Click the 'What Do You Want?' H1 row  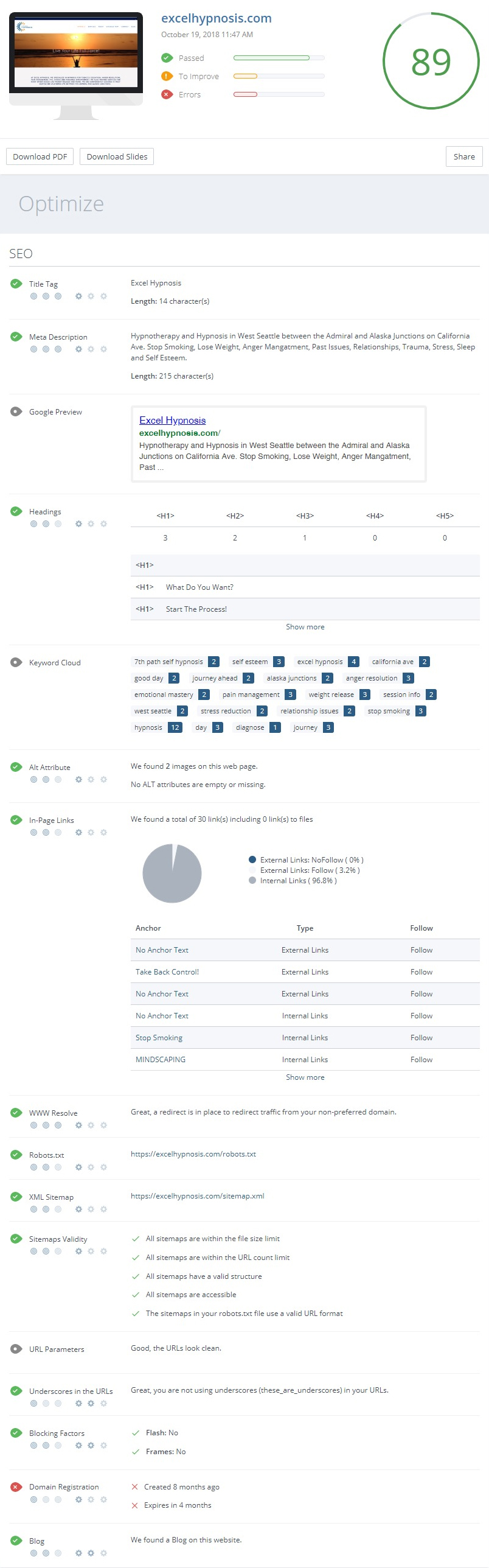[305, 587]
